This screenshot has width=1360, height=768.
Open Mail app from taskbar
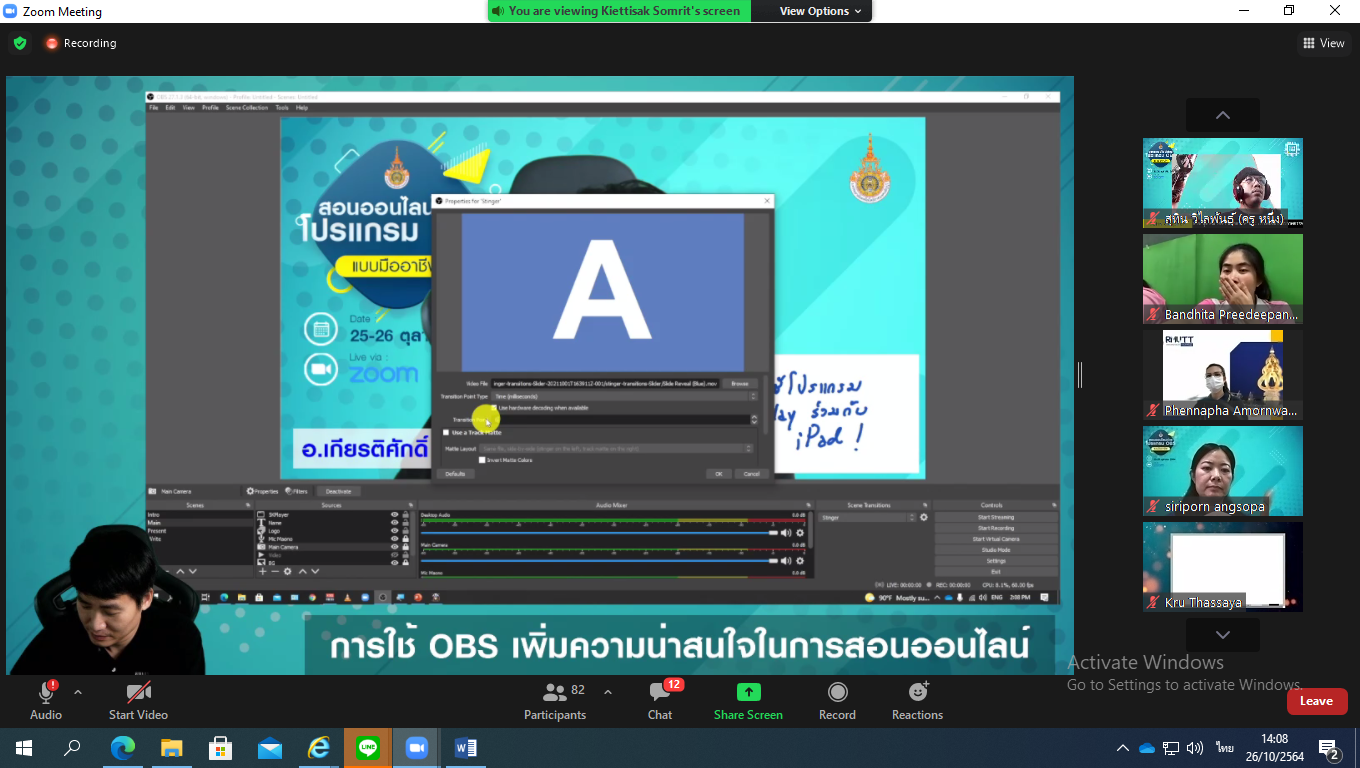click(269, 748)
